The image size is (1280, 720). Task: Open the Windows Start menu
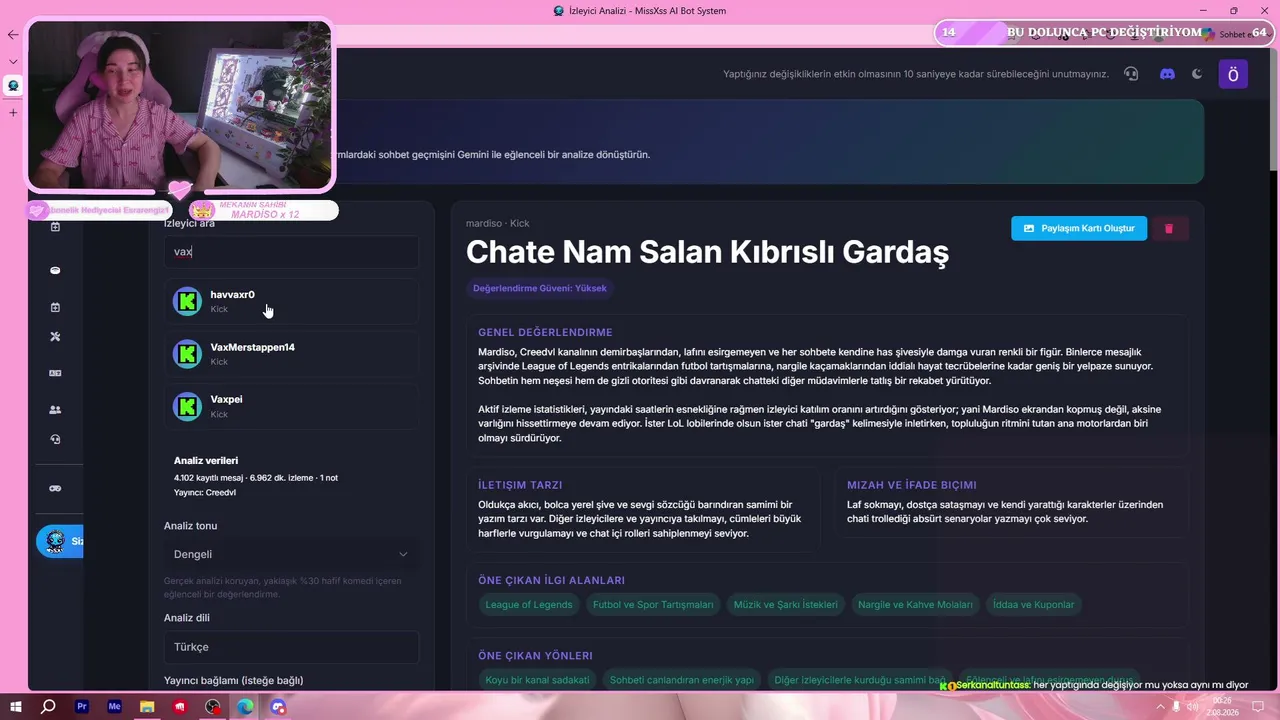pos(15,707)
